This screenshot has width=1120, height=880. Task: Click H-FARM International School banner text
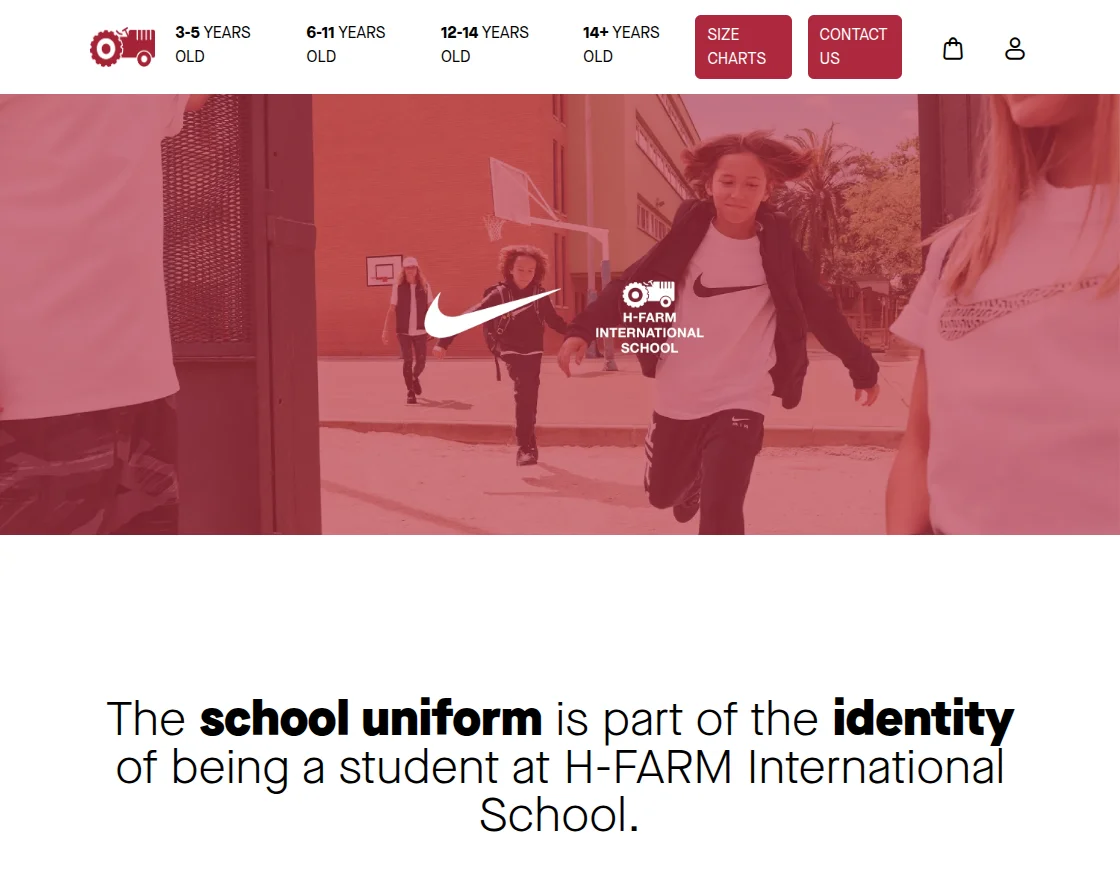click(649, 333)
